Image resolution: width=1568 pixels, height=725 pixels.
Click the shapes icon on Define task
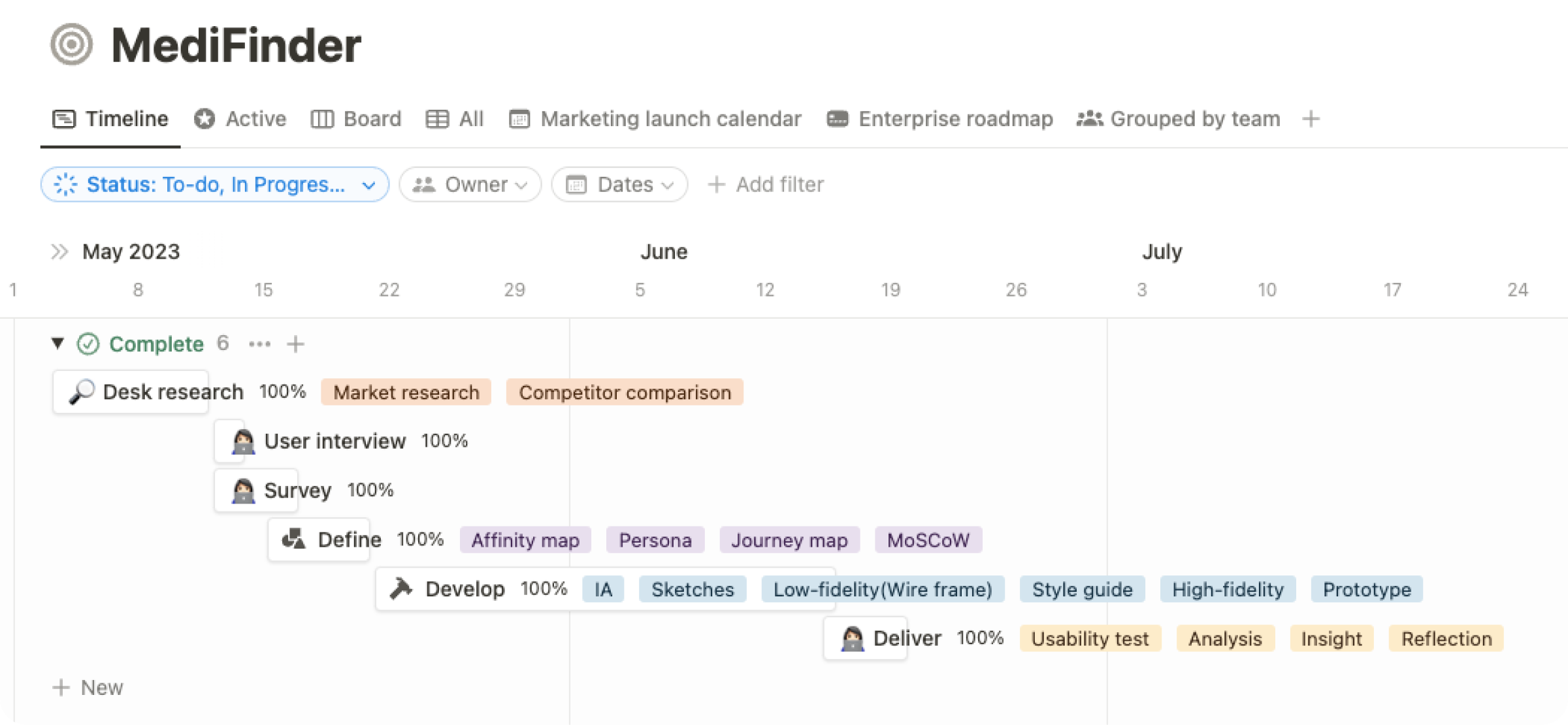click(x=293, y=540)
